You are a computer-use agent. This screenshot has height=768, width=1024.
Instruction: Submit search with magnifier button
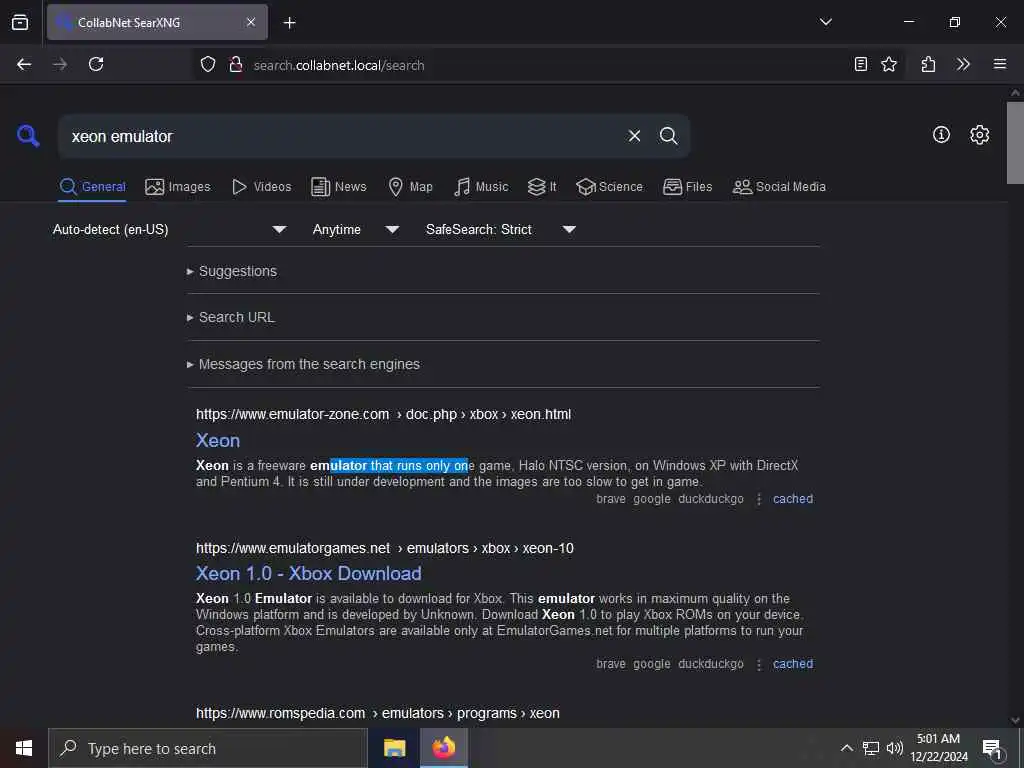point(668,136)
